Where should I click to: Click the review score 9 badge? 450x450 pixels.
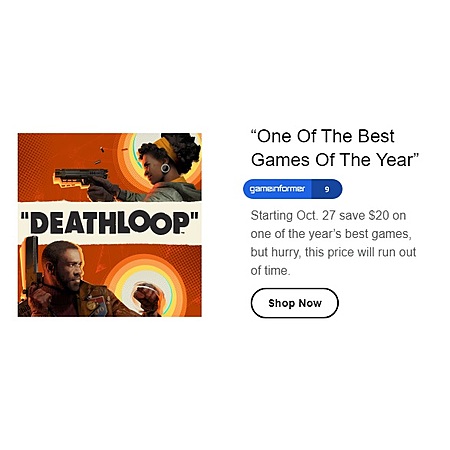[327, 189]
